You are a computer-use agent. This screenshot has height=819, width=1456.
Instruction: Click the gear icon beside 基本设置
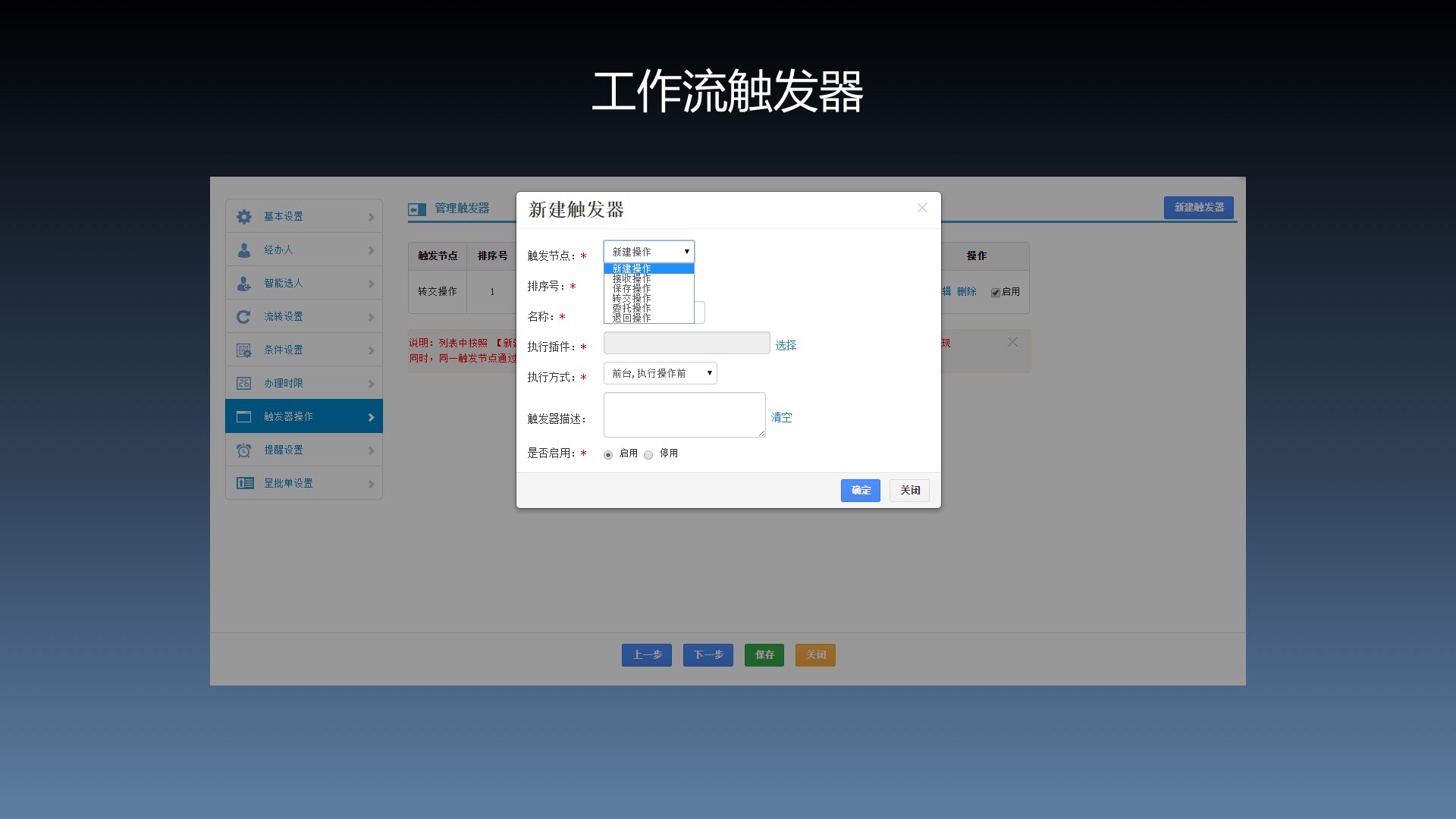click(243, 217)
